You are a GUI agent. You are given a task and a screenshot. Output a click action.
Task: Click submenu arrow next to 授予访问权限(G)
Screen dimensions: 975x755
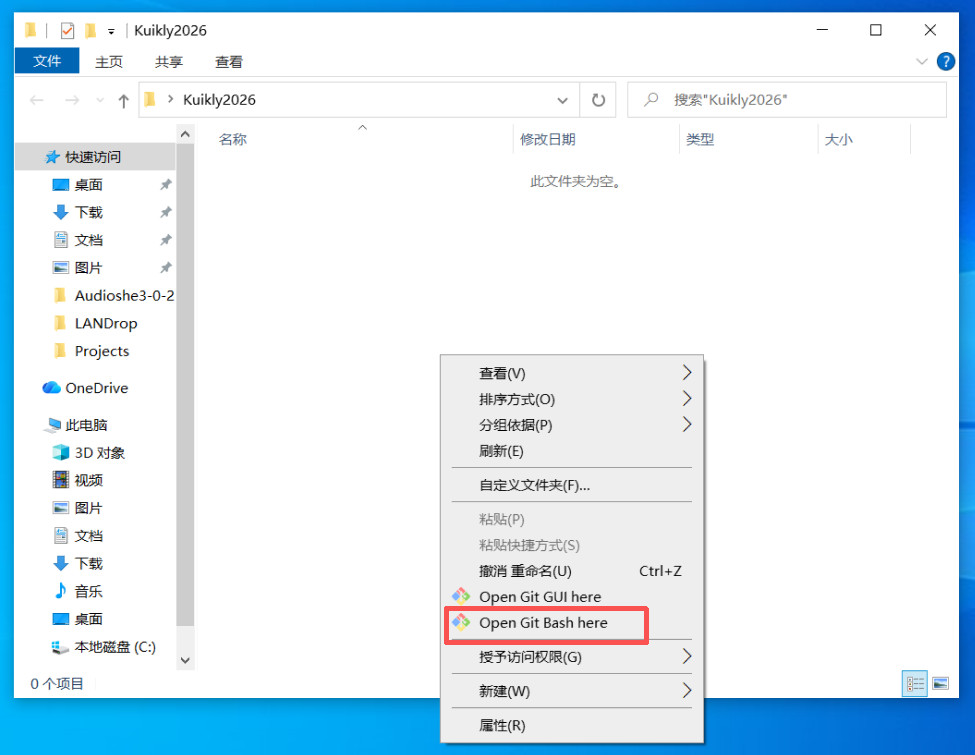[686, 656]
